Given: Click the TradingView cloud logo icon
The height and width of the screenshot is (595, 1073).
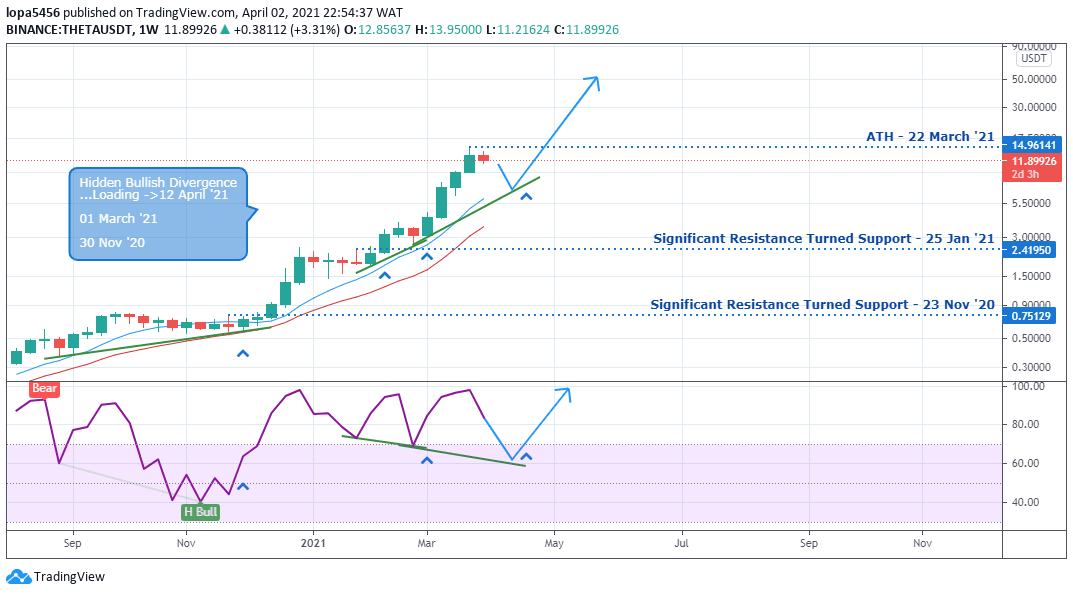Looking at the screenshot, I should pyautogui.click(x=18, y=577).
